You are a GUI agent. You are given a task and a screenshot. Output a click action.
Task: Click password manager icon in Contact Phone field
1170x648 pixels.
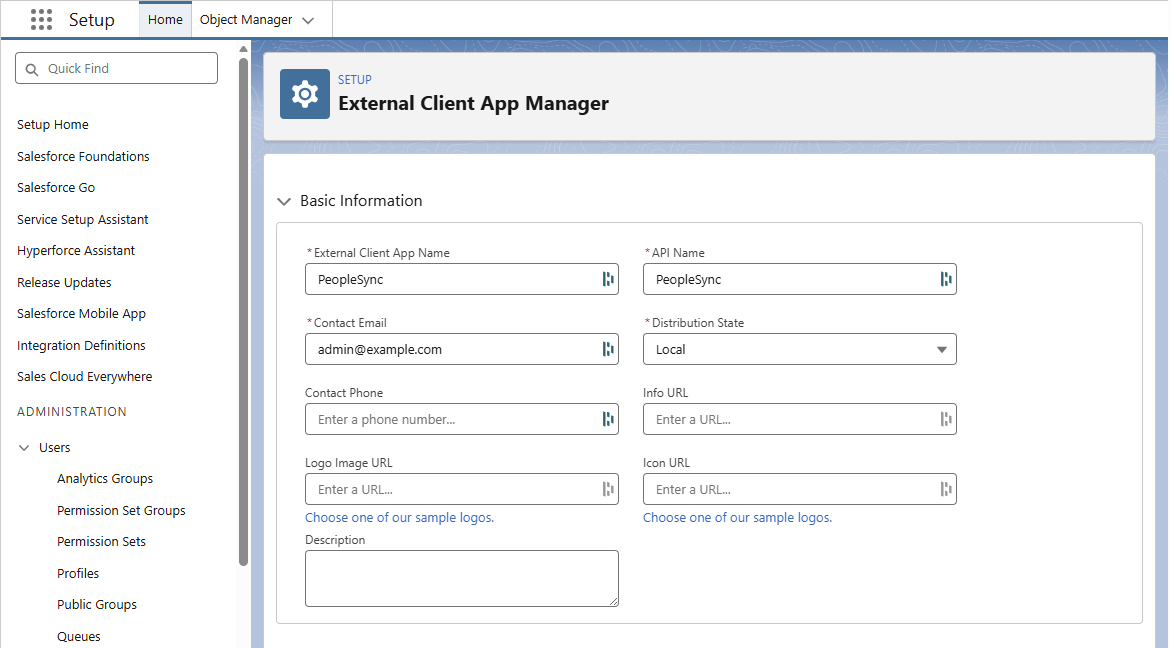tap(608, 420)
